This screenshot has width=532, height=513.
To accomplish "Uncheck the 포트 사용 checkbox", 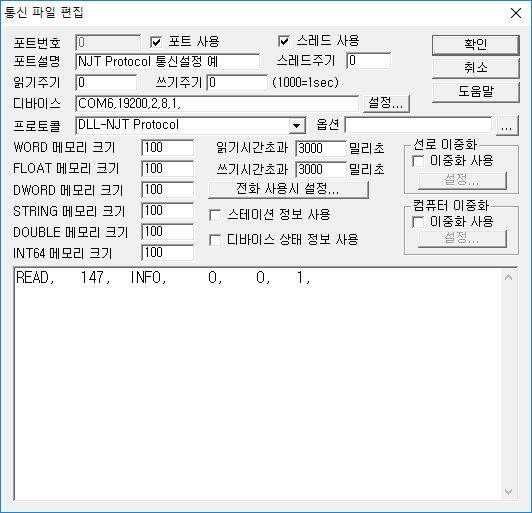I will click(156, 42).
